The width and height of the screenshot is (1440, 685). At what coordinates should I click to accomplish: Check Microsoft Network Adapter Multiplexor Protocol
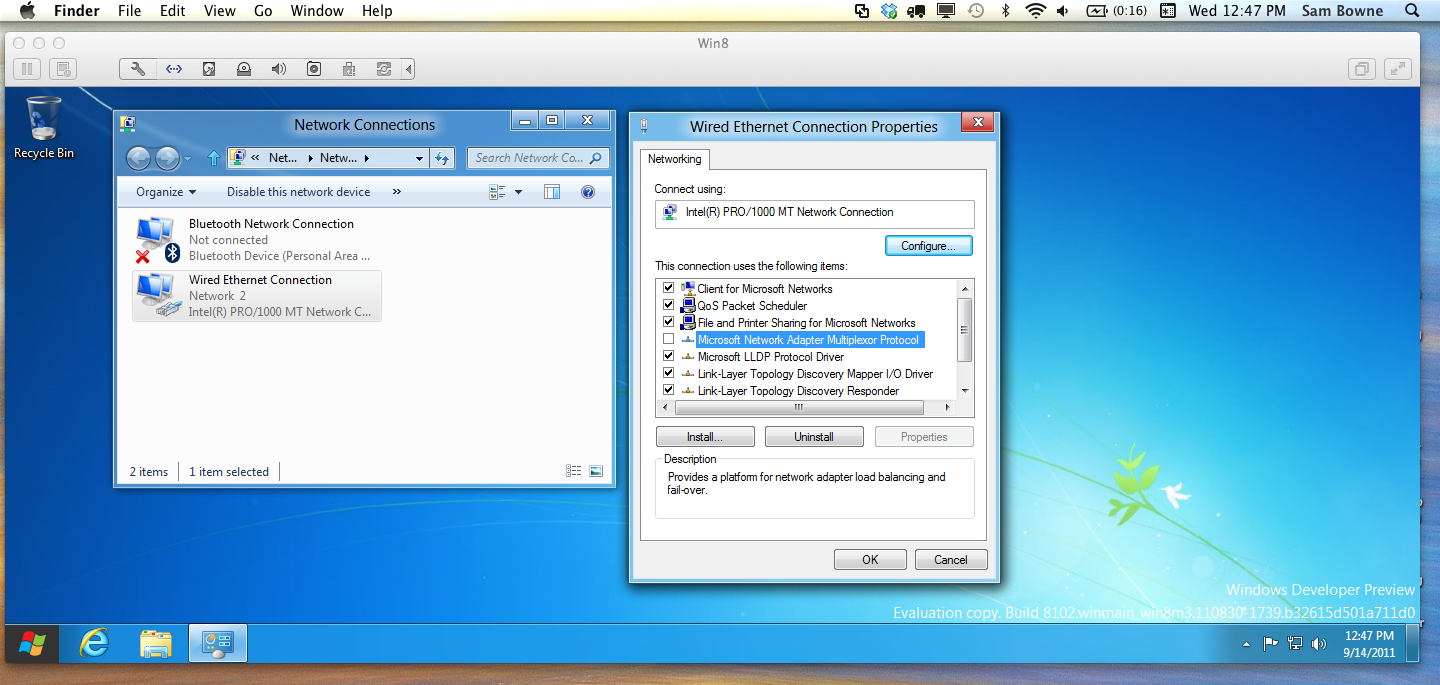669,340
